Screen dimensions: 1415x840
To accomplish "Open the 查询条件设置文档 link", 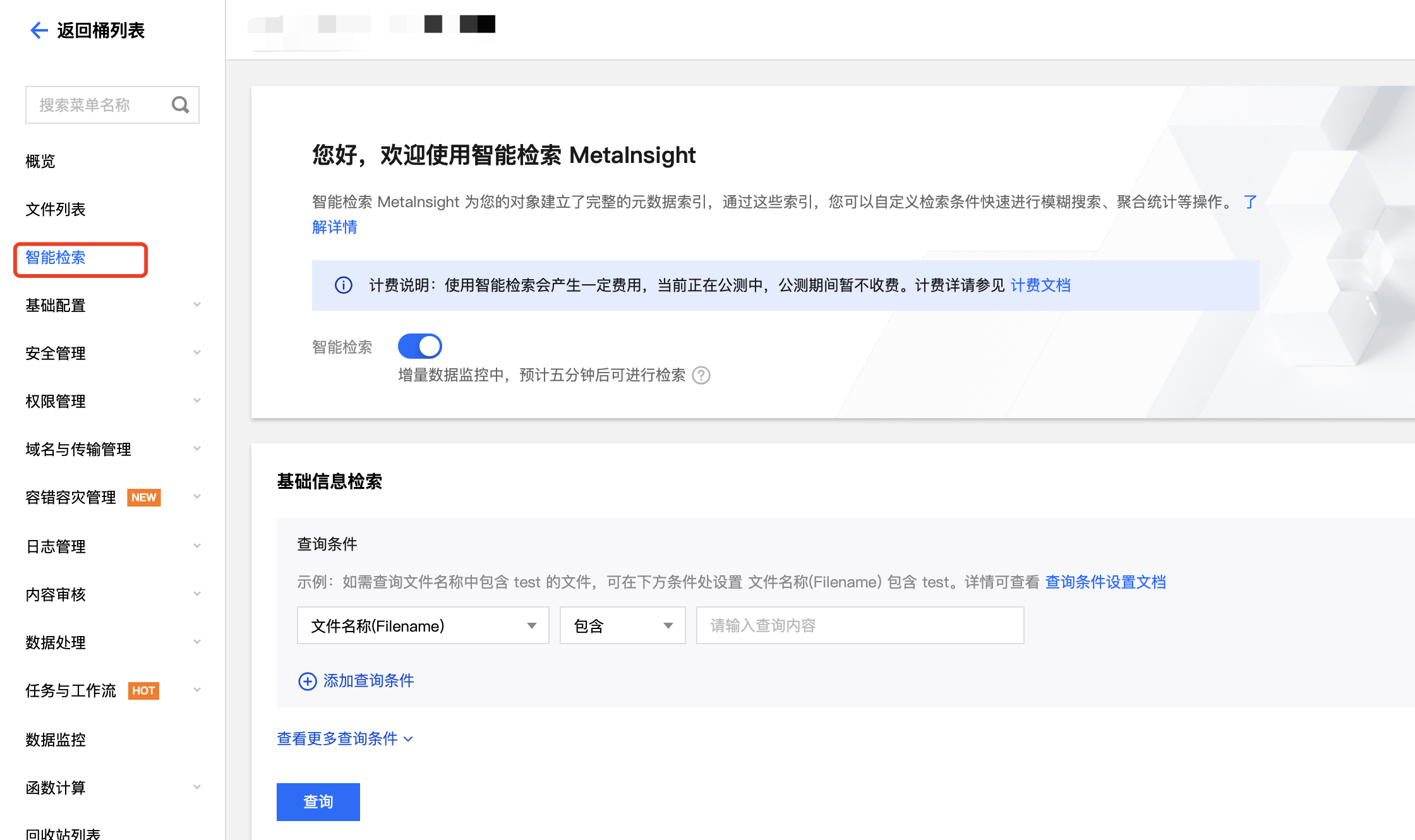I will pyautogui.click(x=1106, y=582).
